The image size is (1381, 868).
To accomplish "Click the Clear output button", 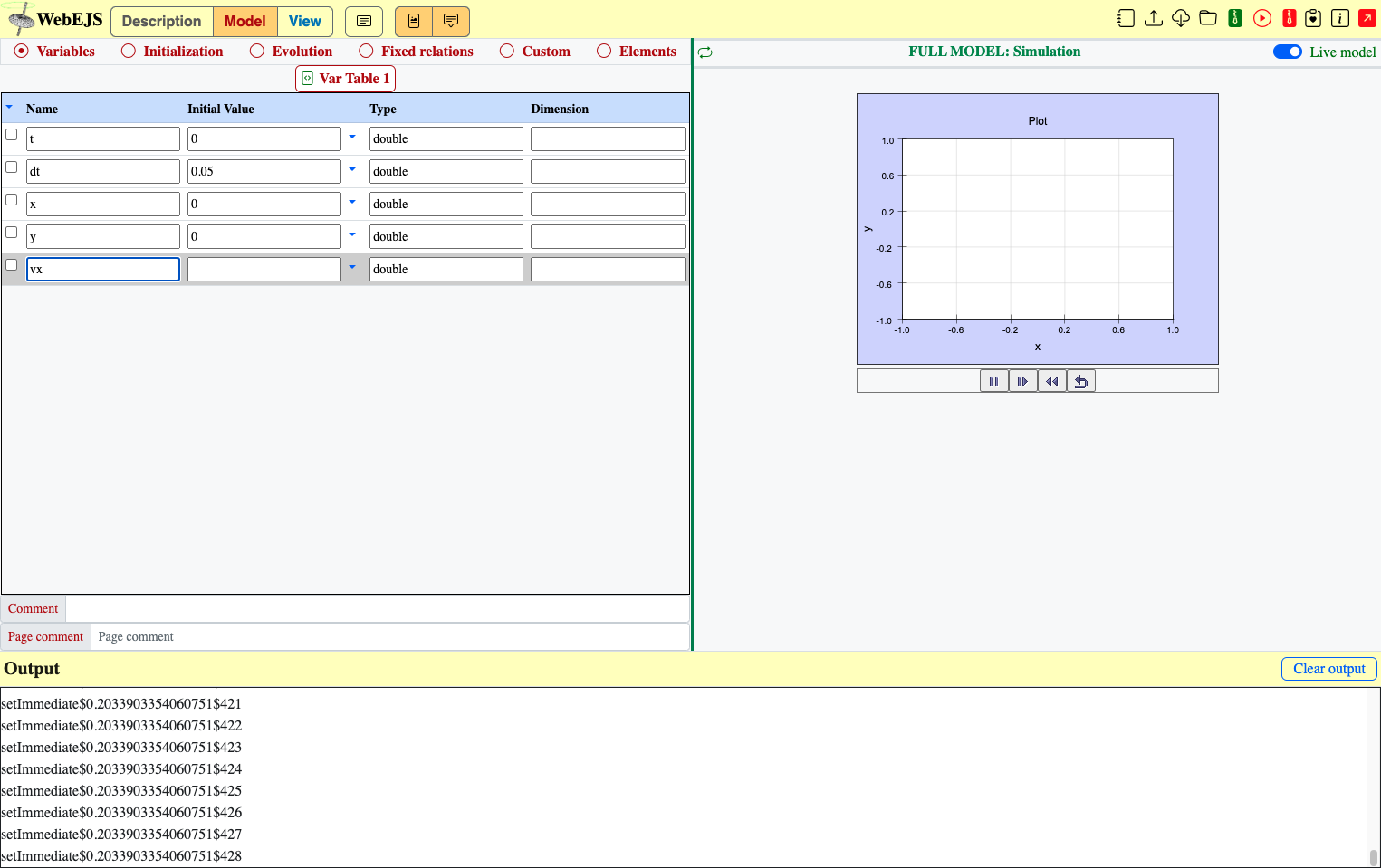I will (1329, 669).
